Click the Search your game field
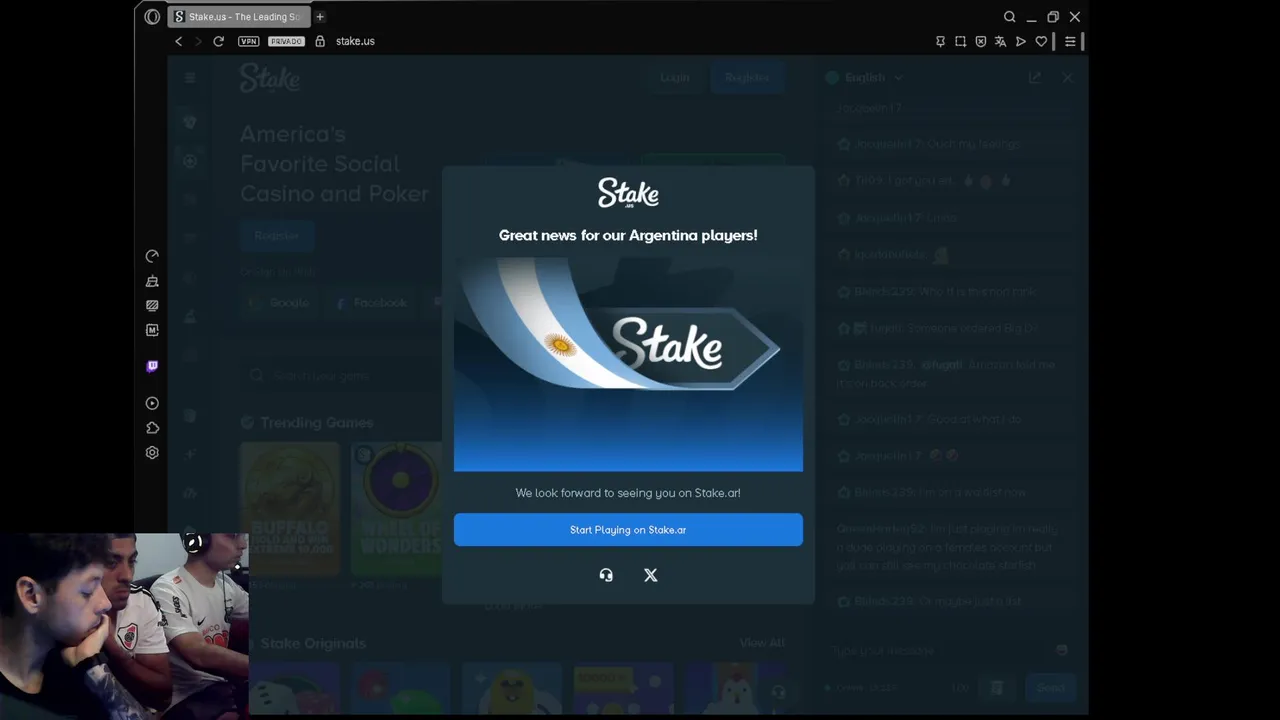Image resolution: width=1280 pixels, height=720 pixels. 340,375
